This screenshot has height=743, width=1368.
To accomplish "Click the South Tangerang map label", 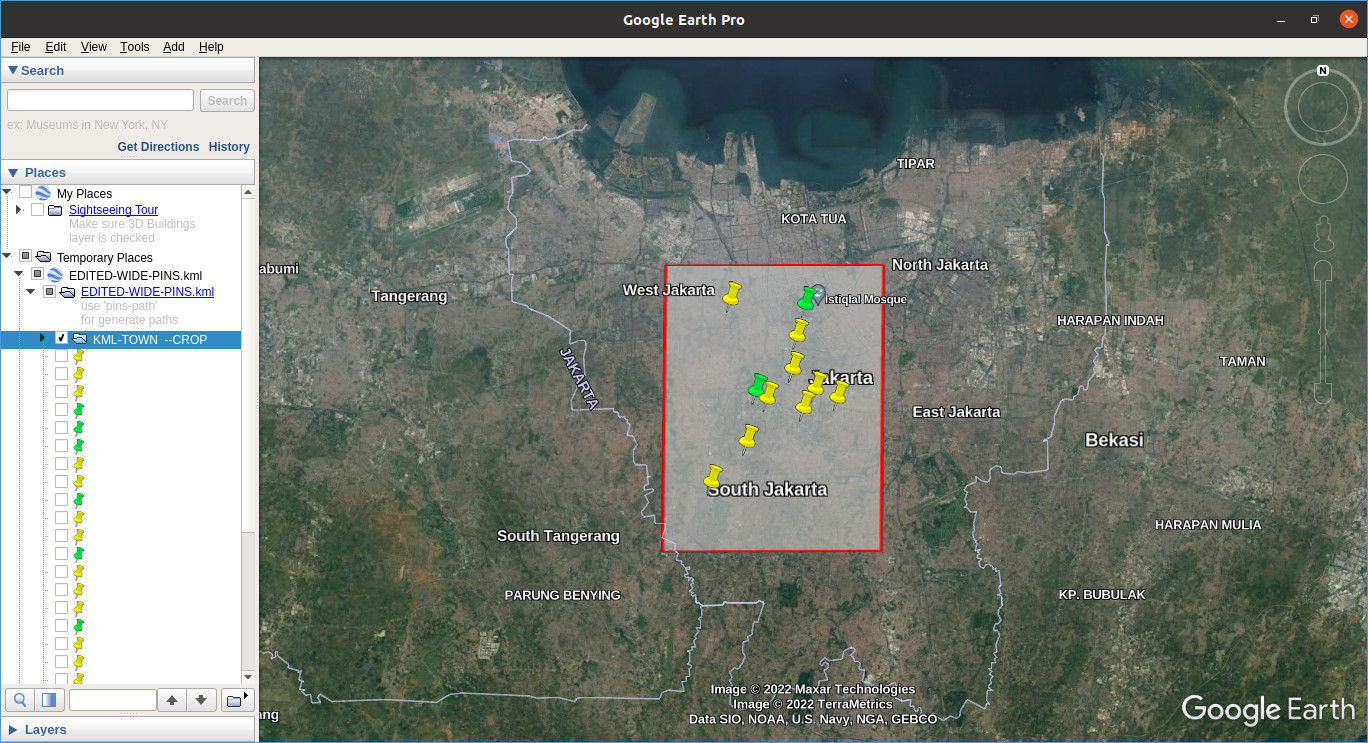I will [558, 536].
